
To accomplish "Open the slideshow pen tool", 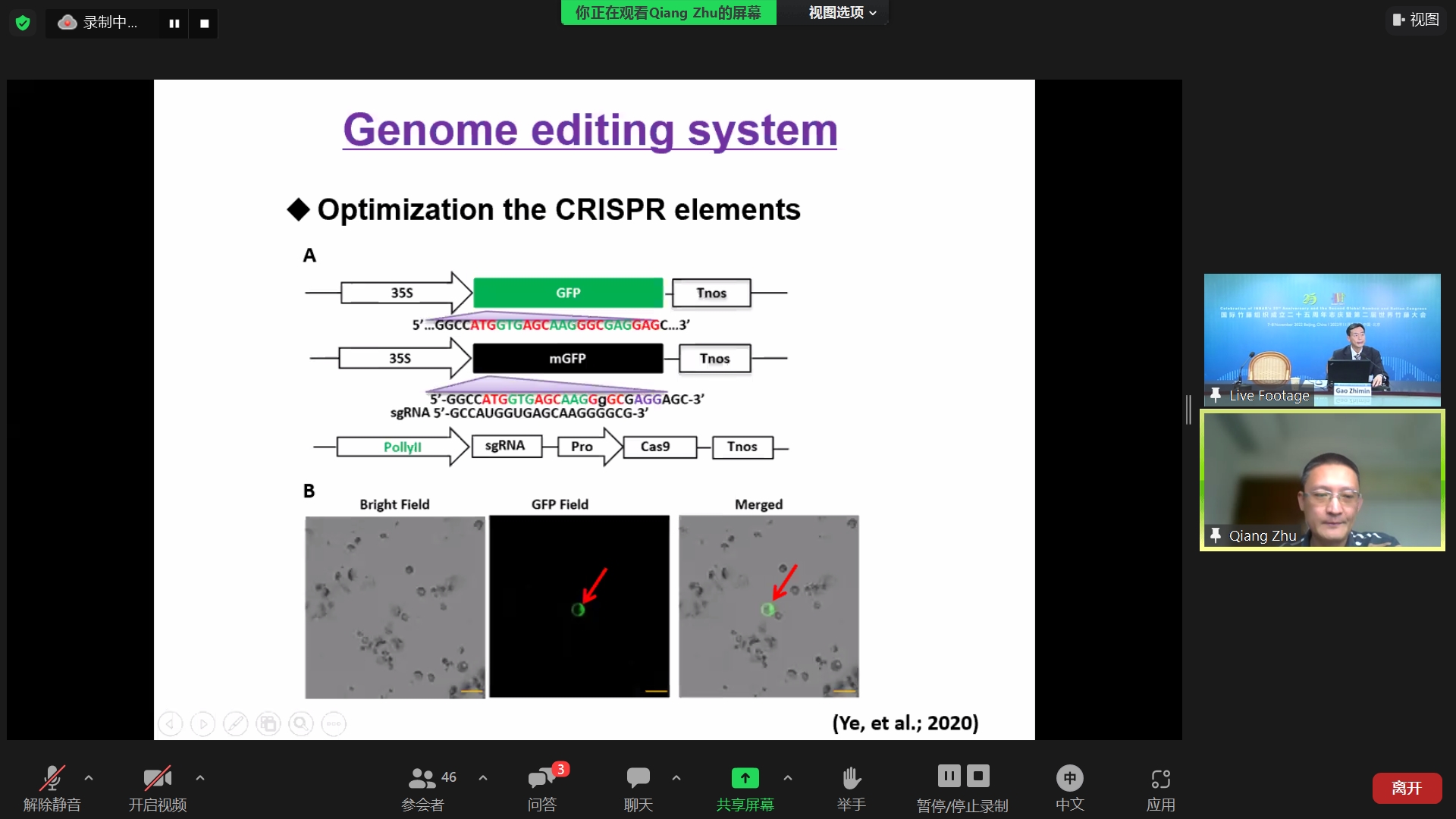I will 236,723.
